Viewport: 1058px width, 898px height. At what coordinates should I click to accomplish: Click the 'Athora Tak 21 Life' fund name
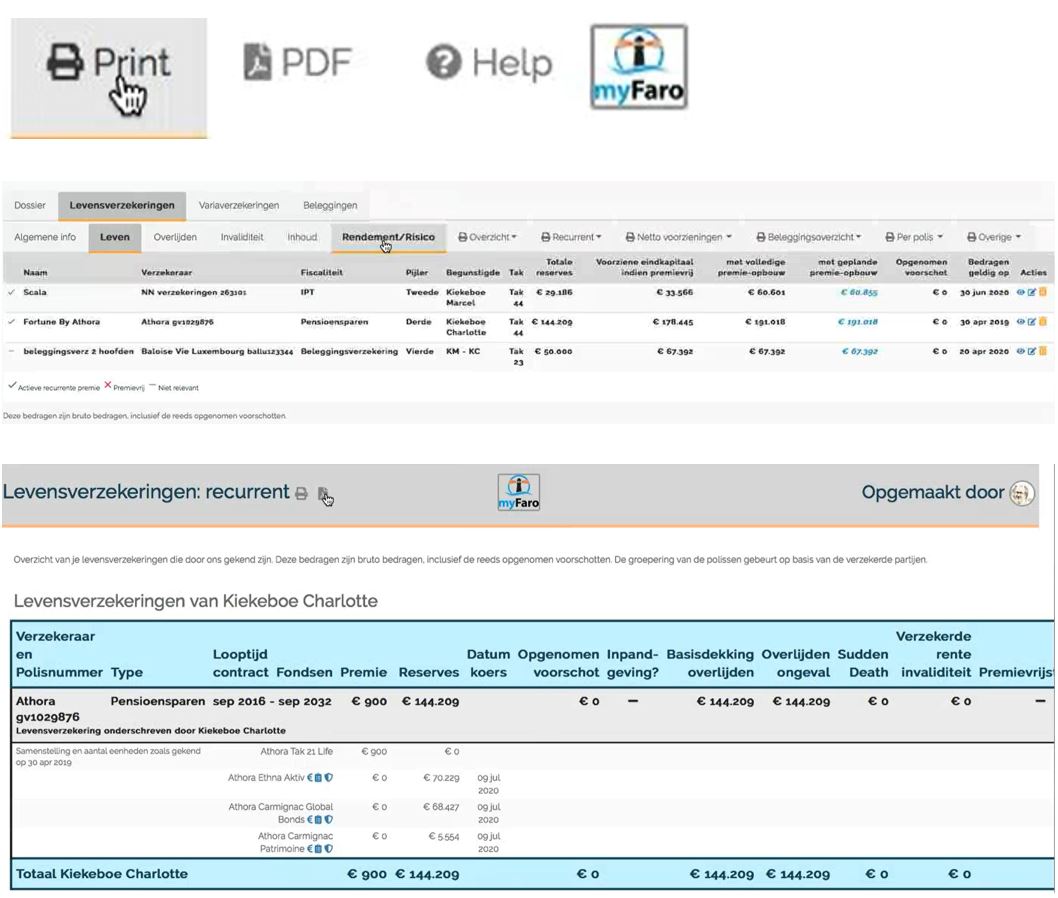(x=296, y=751)
